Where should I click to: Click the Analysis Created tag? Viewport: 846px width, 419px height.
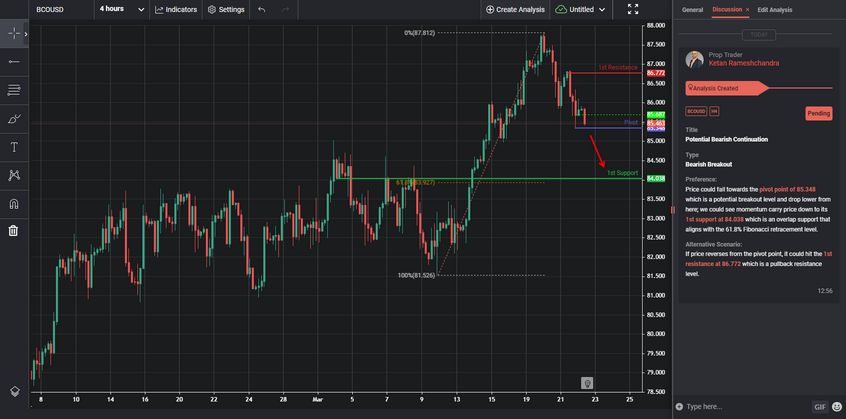coord(726,88)
